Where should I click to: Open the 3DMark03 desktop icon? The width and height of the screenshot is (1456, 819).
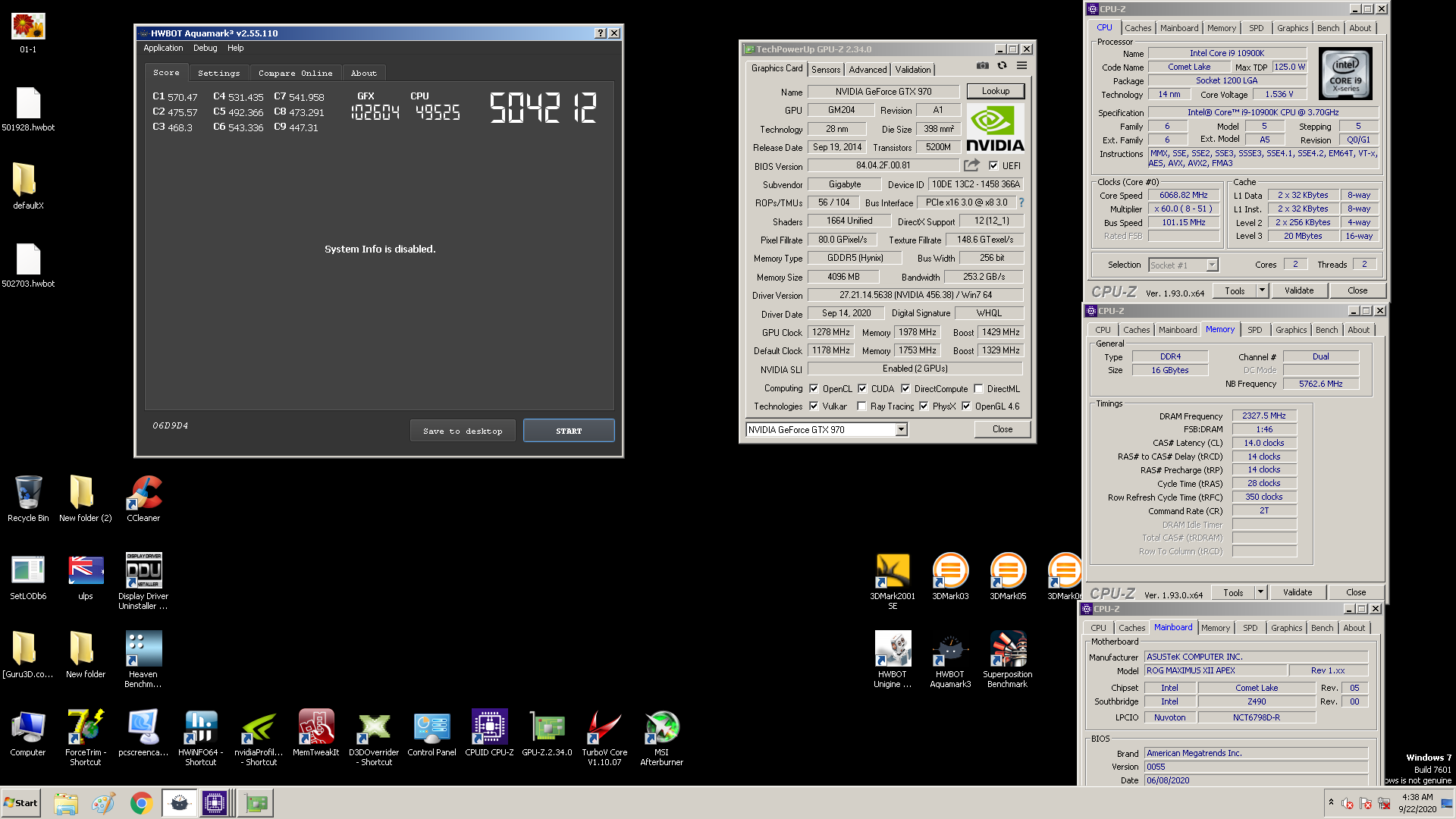(x=950, y=576)
